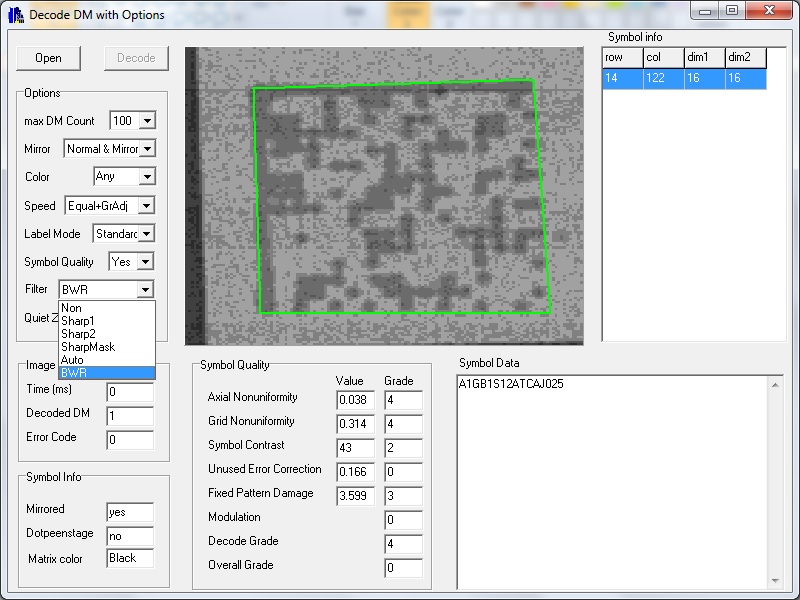The image size is (800, 600).
Task: Select col cell with value 122
Action: click(664, 79)
